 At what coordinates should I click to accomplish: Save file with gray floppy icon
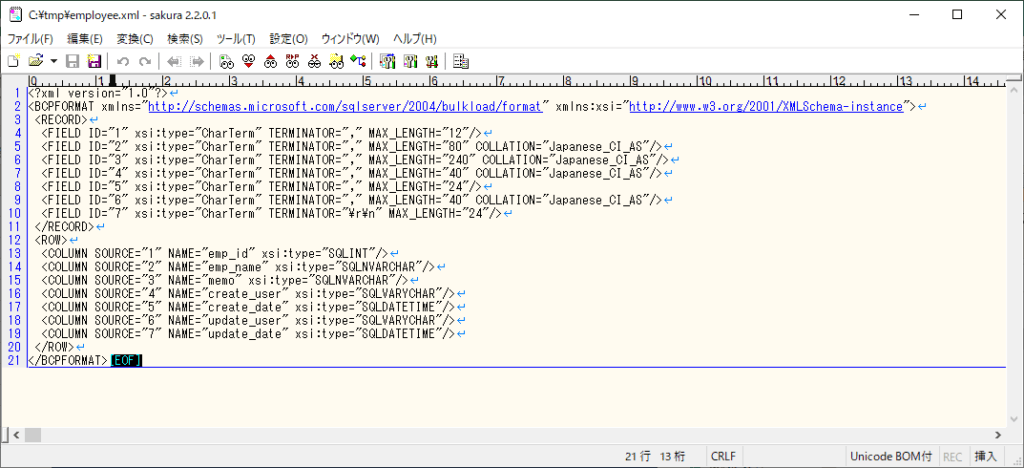[x=73, y=62]
